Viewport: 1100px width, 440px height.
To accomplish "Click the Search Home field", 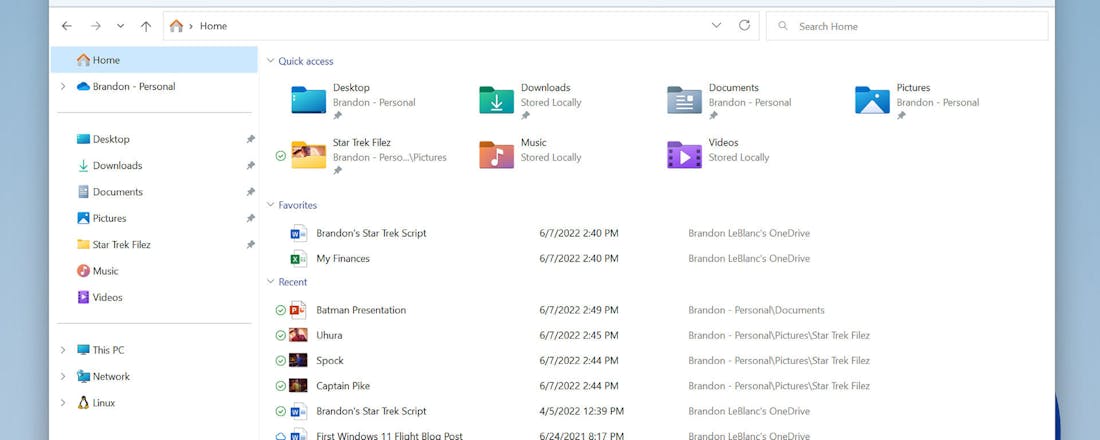I will [x=907, y=26].
